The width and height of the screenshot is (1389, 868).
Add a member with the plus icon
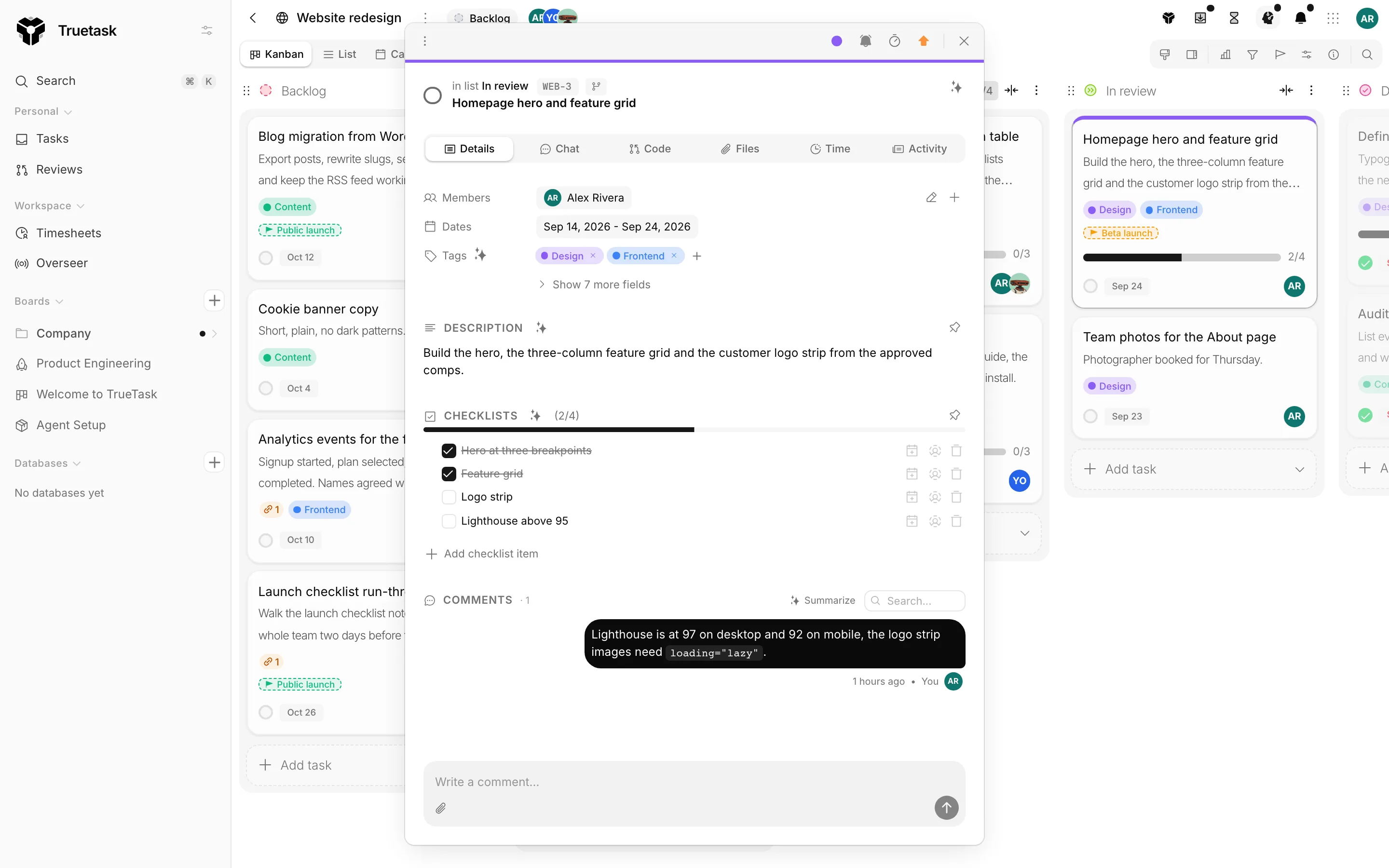[x=954, y=198]
